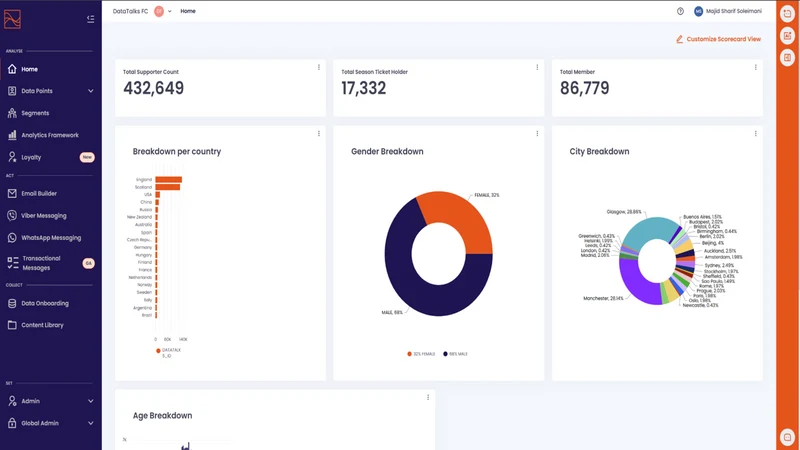Toggle 68% MALE legend item

coord(455,354)
